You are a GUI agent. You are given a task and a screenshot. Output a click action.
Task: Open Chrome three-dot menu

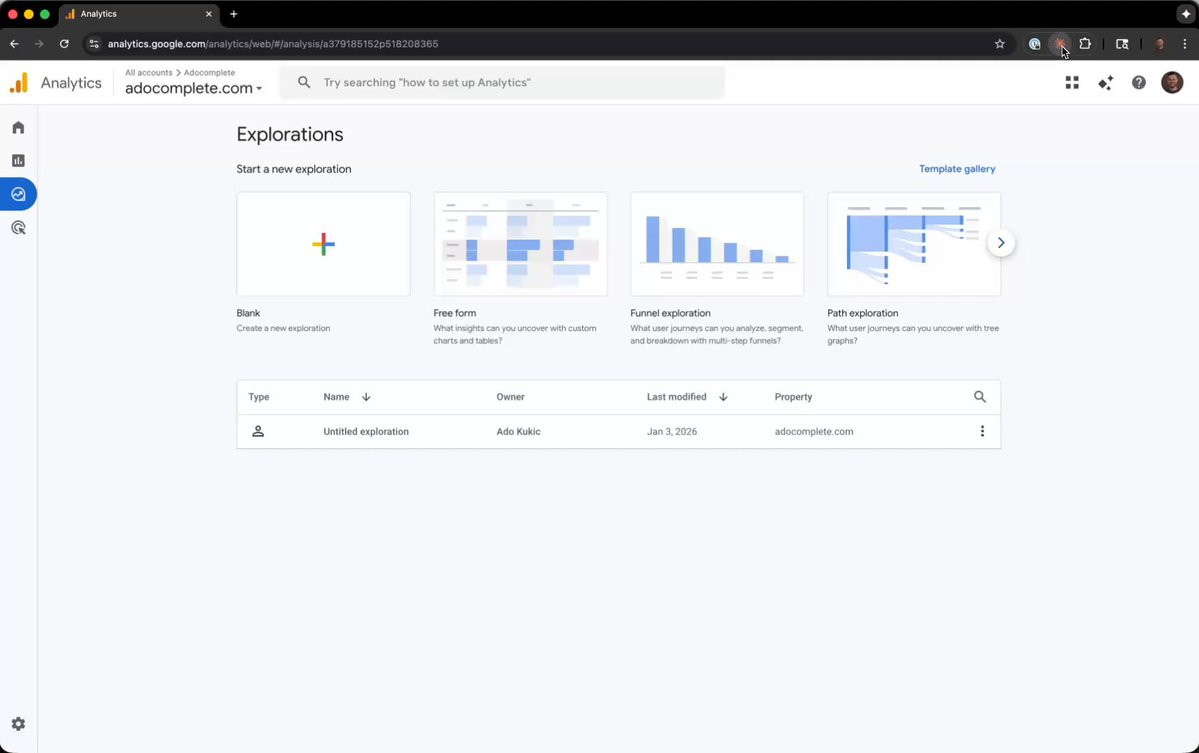[1184, 44]
